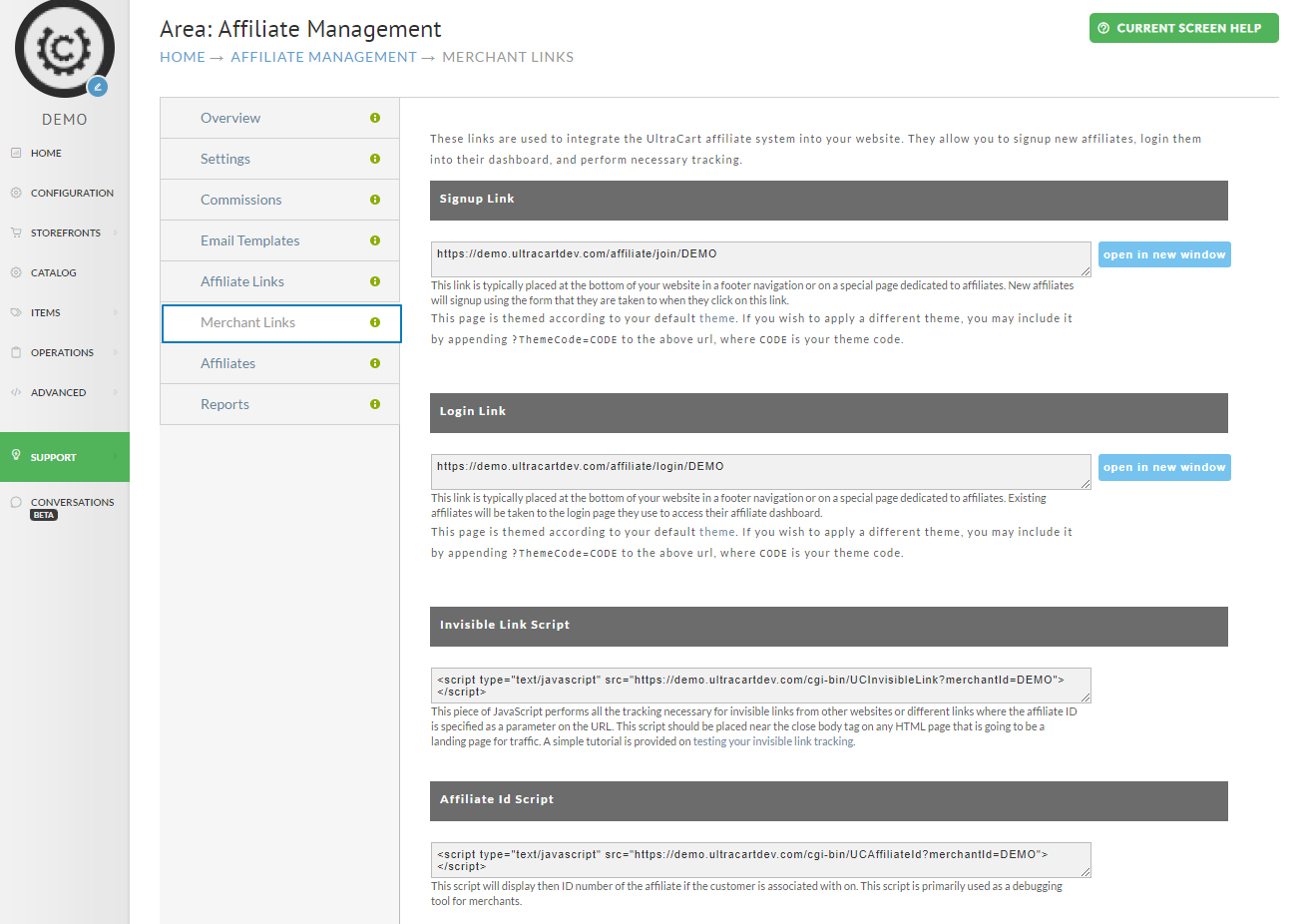Open the login link in new window
Image resolution: width=1309 pixels, height=924 pixels.
[x=1164, y=467]
